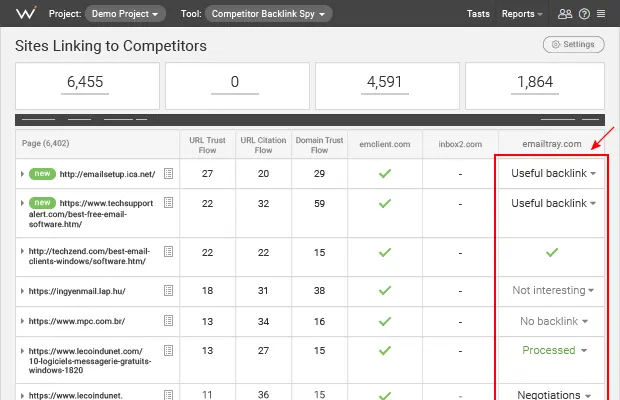Expand the emailsetup.ica.net row
This screenshot has height=400, width=620.
click(x=23, y=174)
